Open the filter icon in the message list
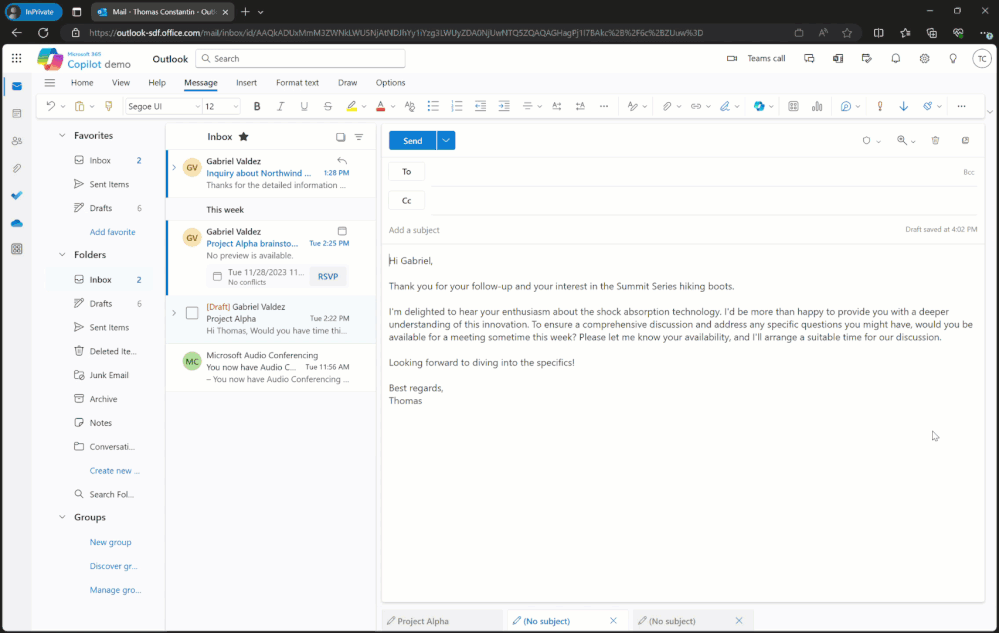The width and height of the screenshot is (999, 633). (x=359, y=137)
